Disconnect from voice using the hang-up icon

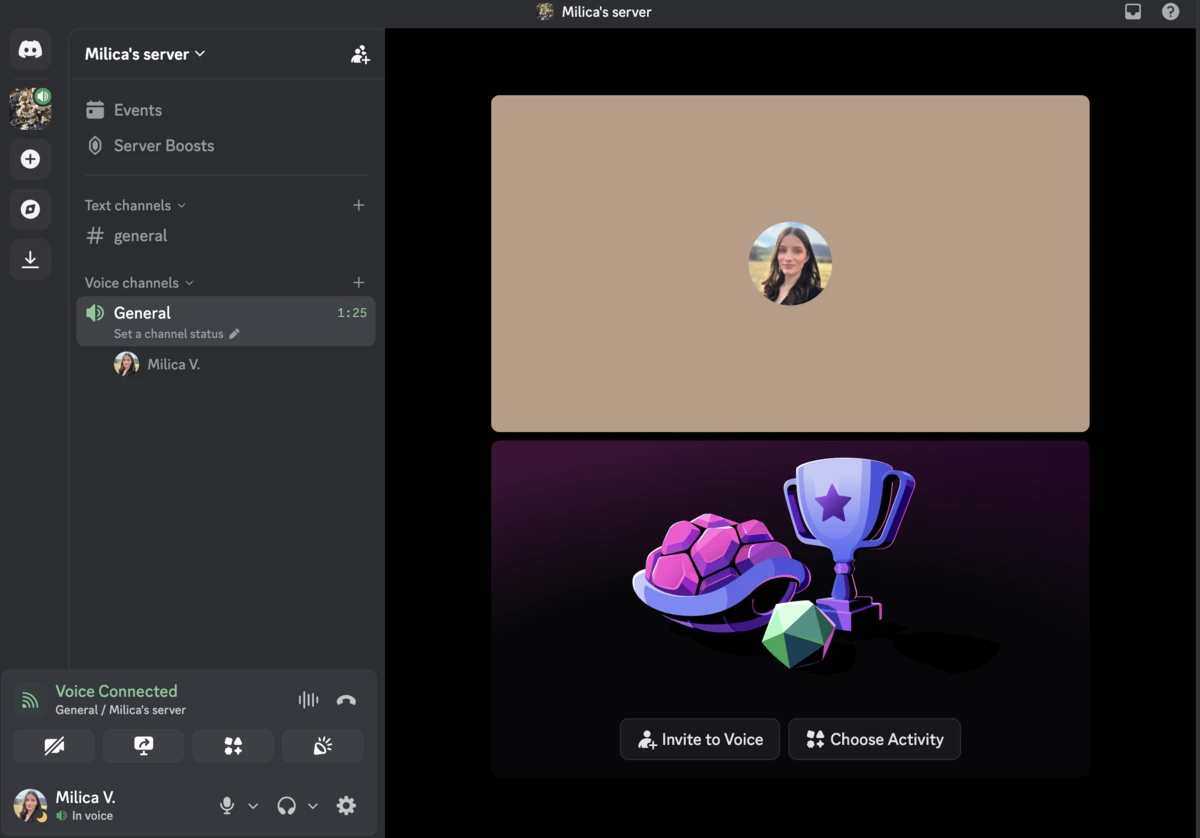click(x=346, y=699)
